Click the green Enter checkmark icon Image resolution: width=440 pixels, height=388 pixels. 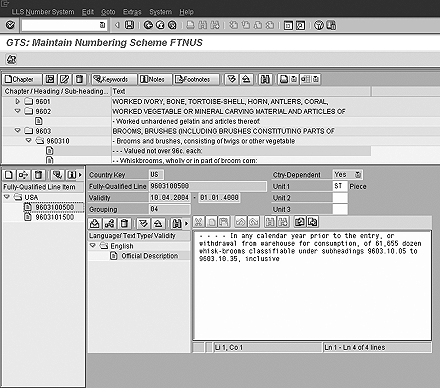tap(10, 25)
